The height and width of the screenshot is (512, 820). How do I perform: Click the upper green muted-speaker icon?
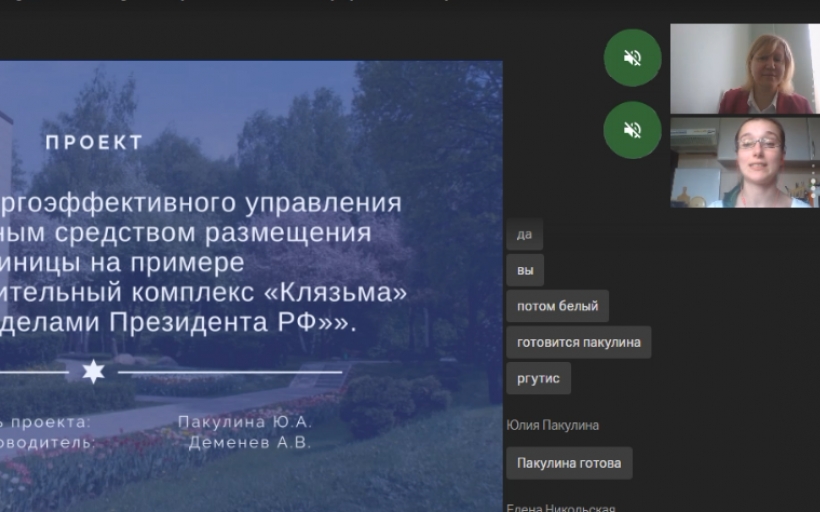pos(632,58)
